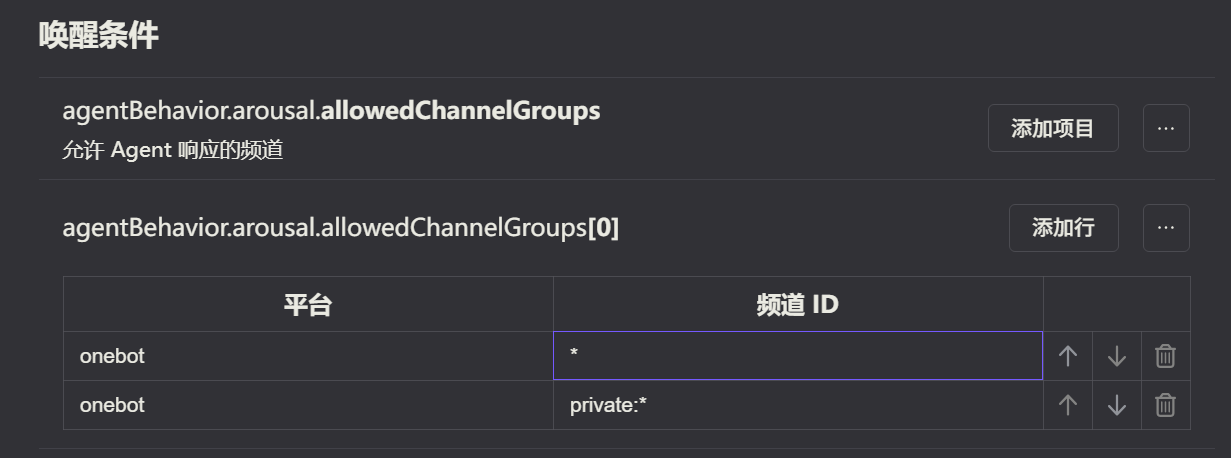Edit the private:* channel ID field

[797, 405]
